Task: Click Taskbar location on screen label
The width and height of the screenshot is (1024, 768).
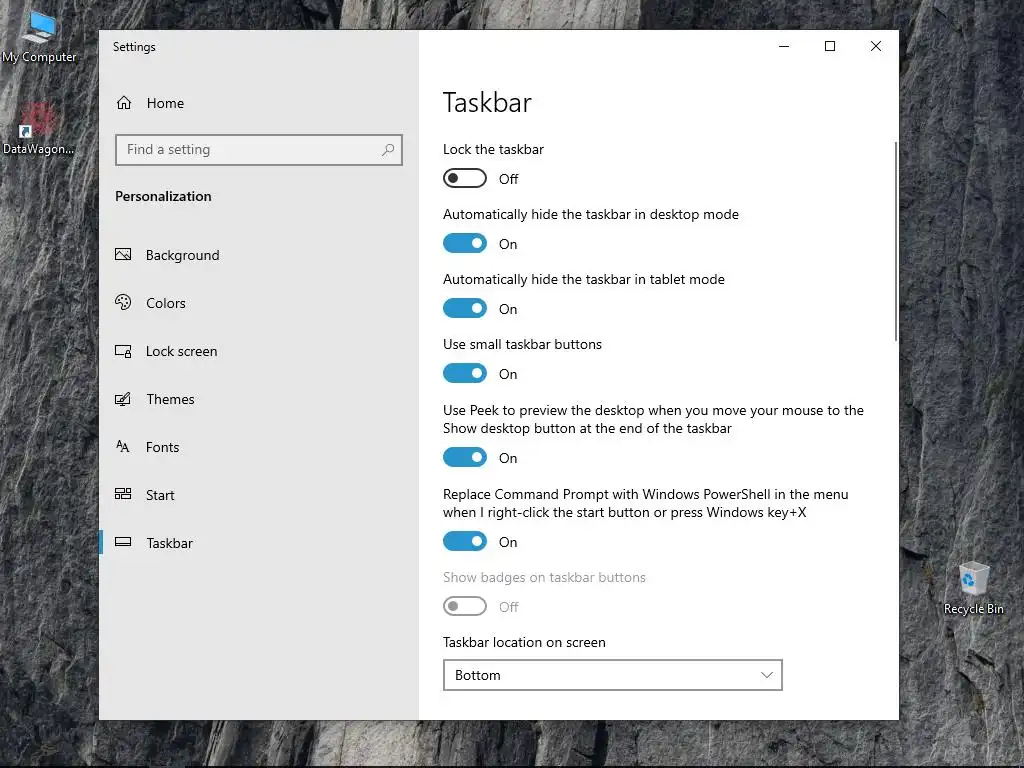Action: pos(524,643)
